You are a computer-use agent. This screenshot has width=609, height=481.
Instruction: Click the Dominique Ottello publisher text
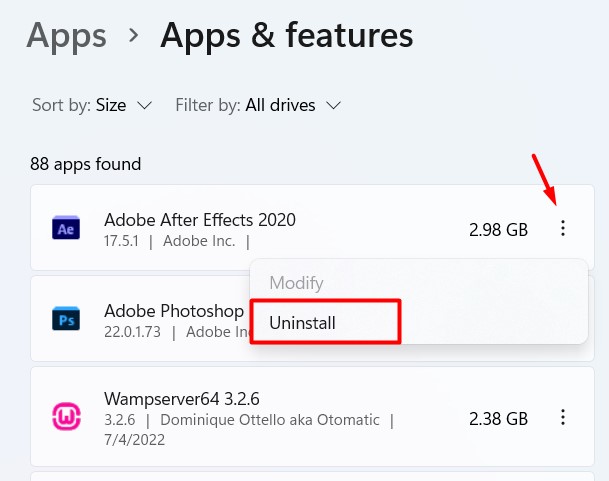pos(268,421)
